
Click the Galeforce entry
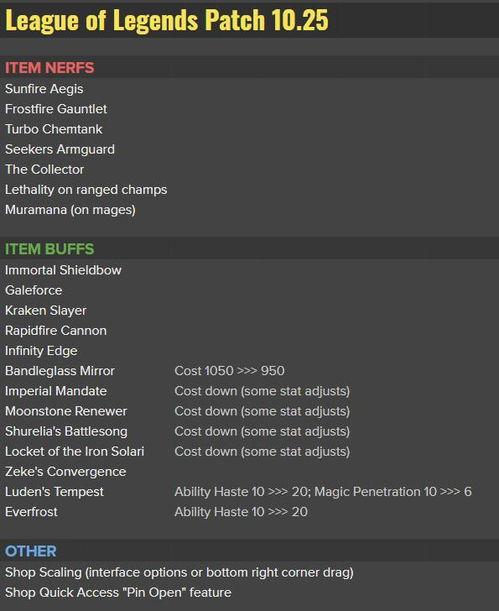click(x=34, y=290)
